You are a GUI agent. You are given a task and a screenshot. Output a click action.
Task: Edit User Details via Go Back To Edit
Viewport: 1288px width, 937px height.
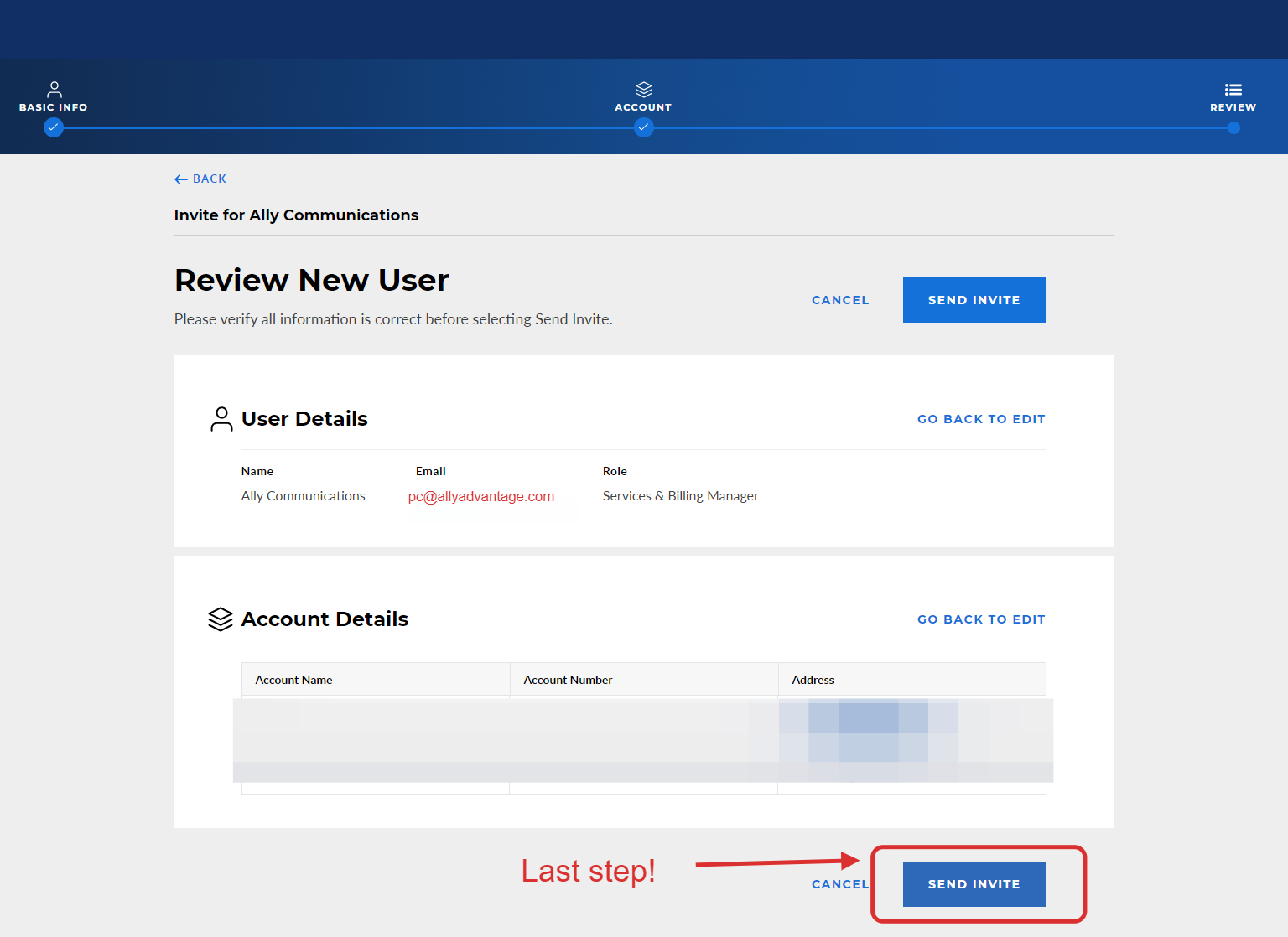pos(981,419)
